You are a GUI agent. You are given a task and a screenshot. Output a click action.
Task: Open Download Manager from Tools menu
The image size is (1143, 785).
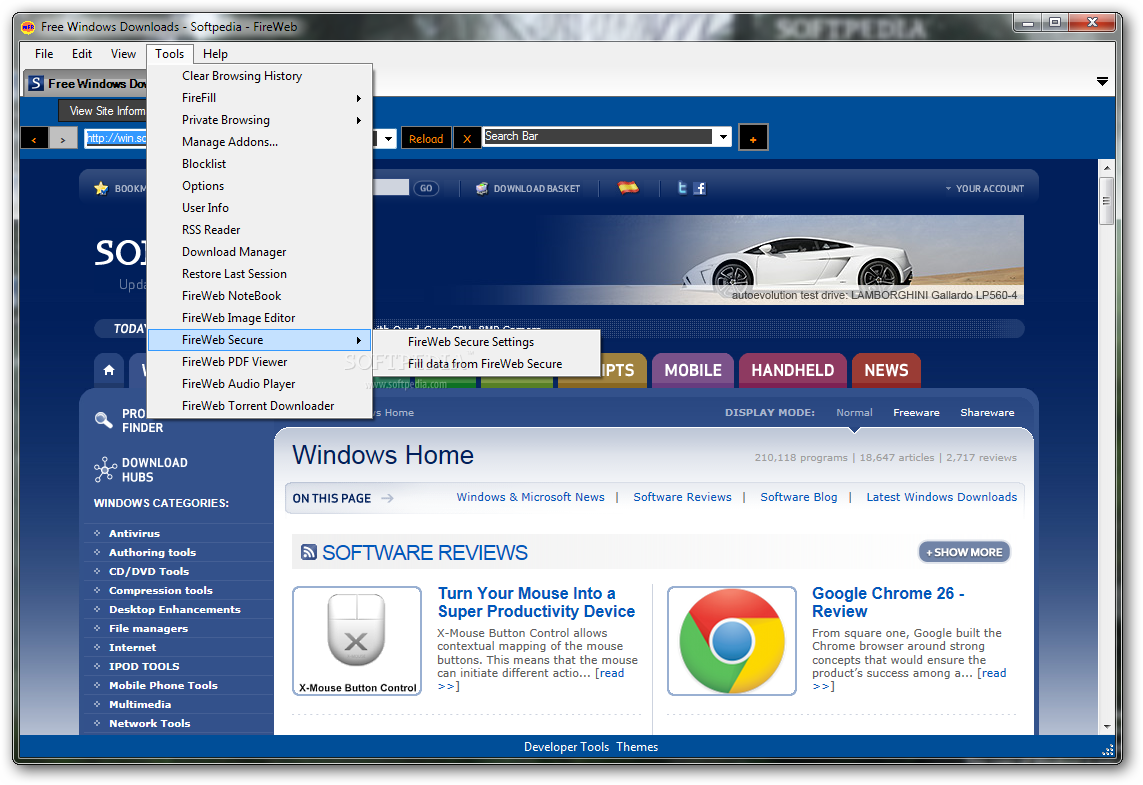click(x=260, y=251)
